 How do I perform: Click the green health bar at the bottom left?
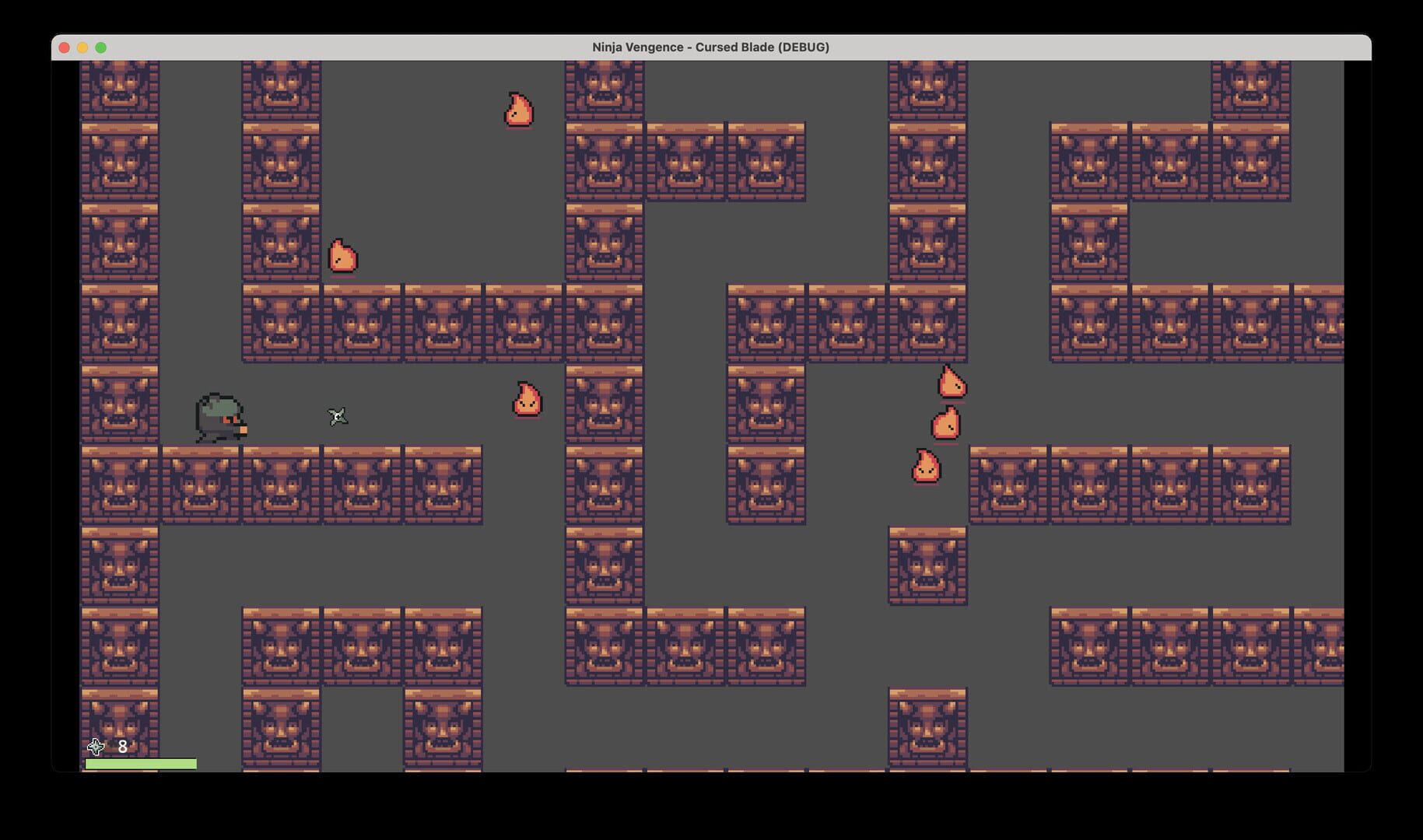(142, 763)
